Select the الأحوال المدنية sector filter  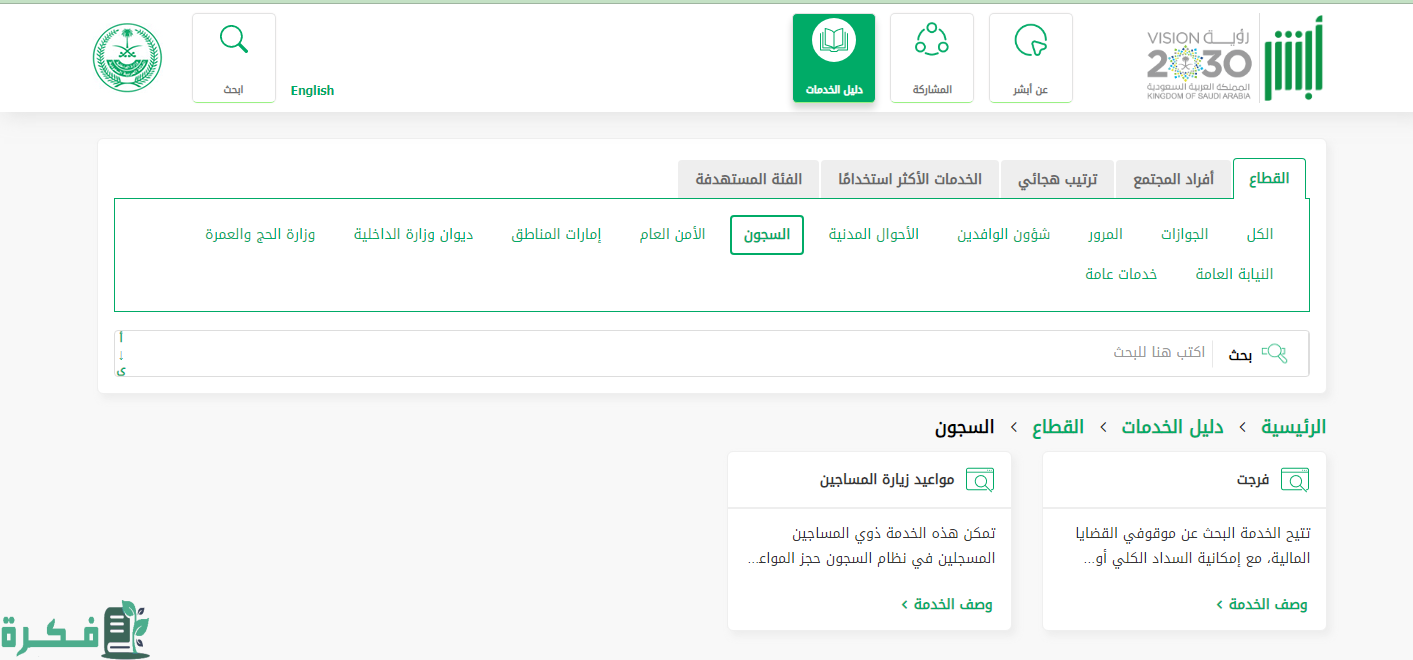(x=873, y=234)
